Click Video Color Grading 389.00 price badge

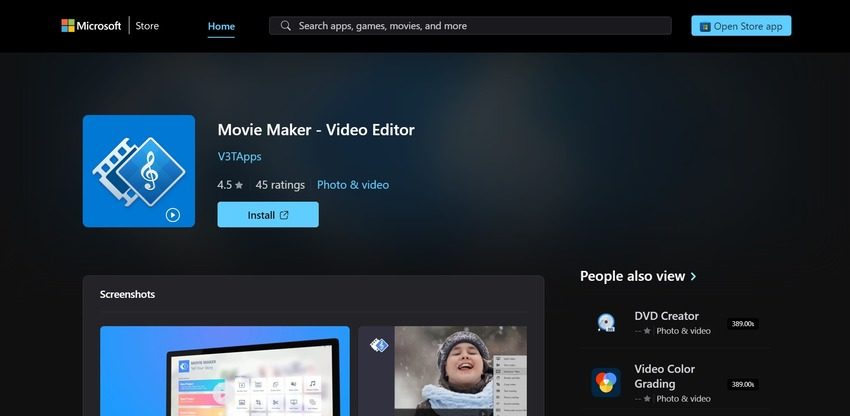coord(743,385)
